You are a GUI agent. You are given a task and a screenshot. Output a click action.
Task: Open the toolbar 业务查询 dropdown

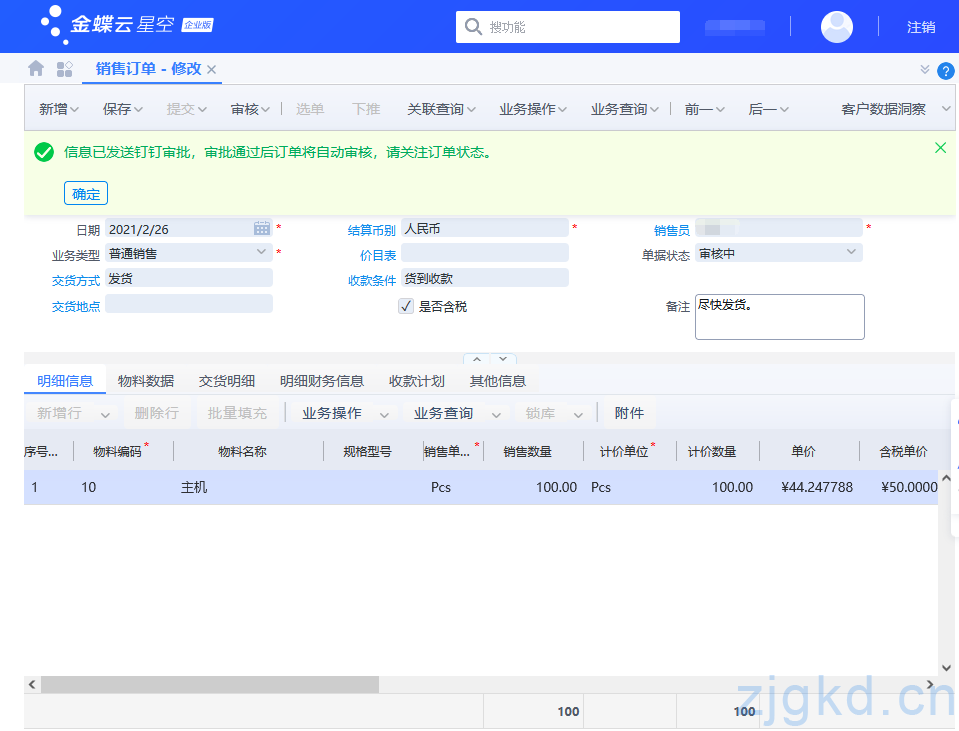tap(624, 109)
